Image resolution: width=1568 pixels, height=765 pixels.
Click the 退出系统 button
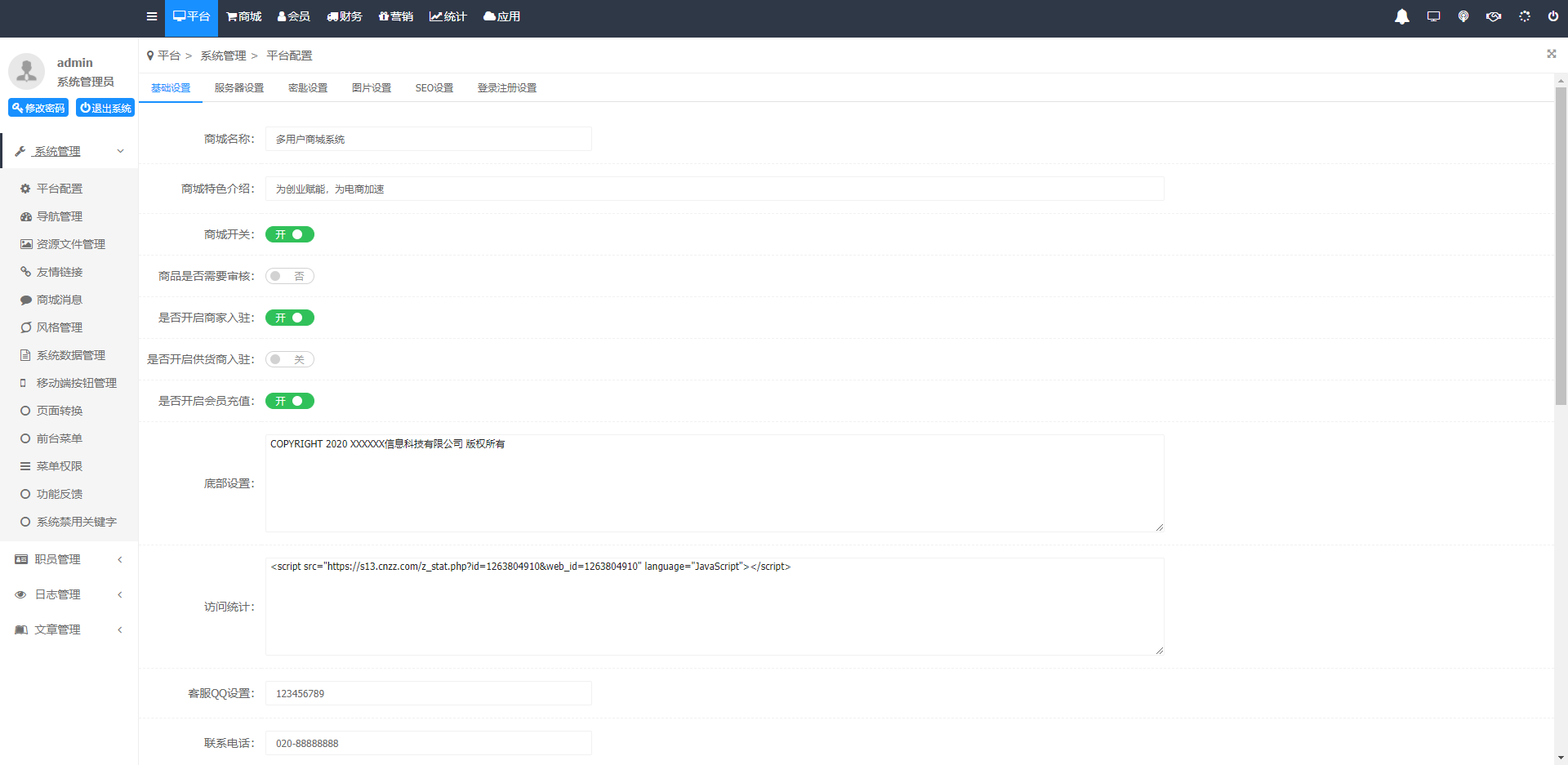click(105, 108)
